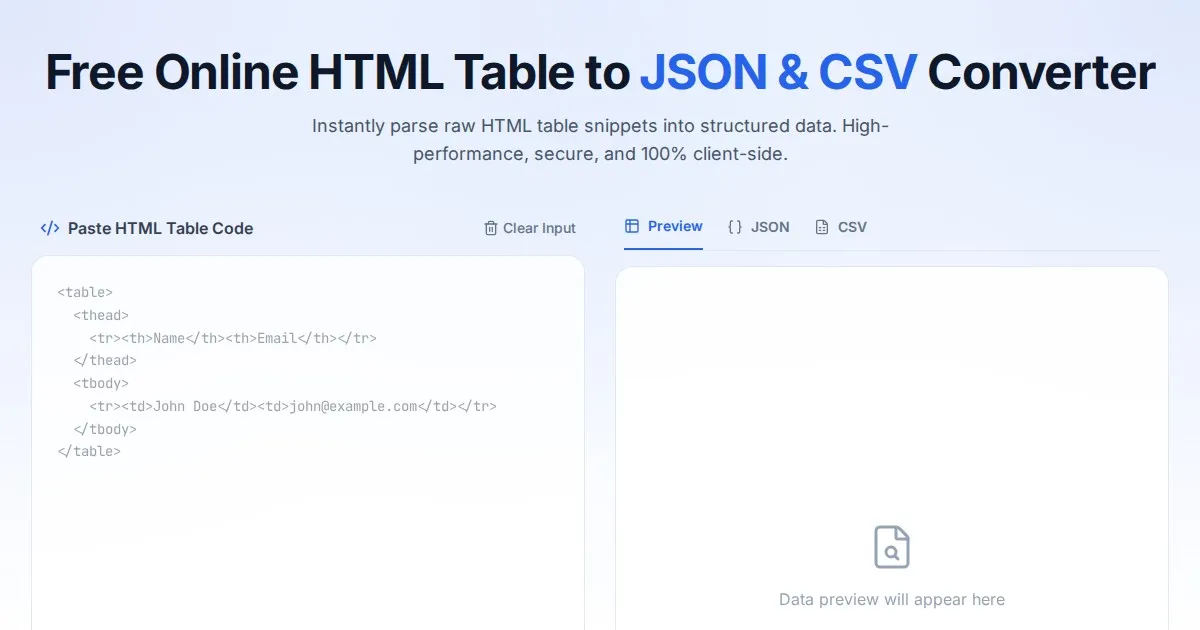
Task: Open the JSON output tab
Action: pos(759,227)
